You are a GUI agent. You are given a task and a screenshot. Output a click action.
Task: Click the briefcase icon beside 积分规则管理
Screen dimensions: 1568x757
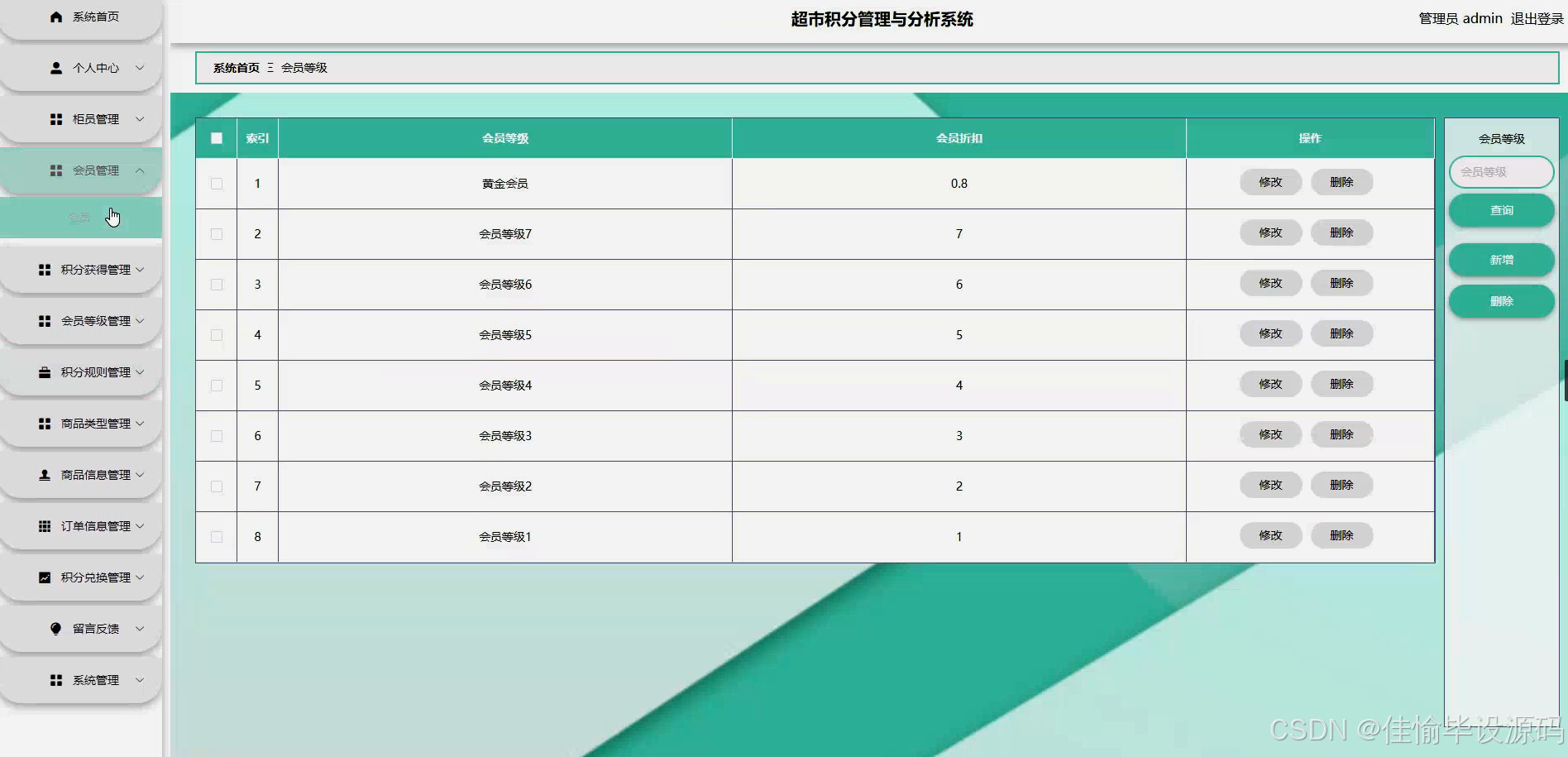pos(45,372)
